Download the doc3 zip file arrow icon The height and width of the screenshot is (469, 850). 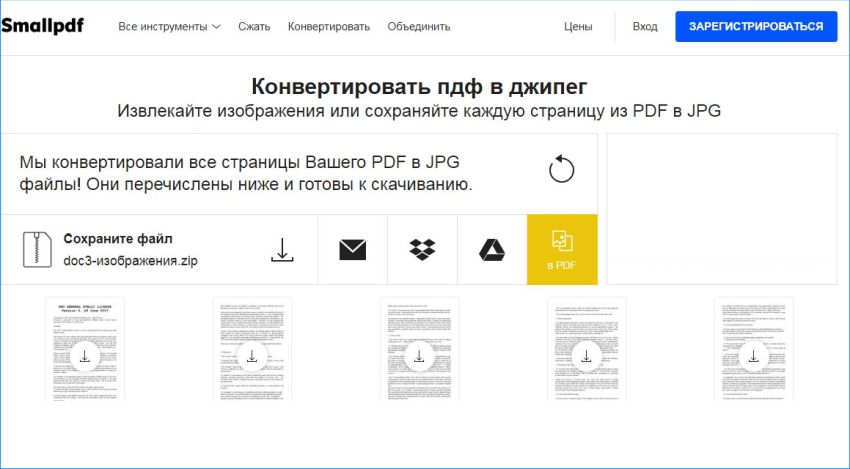[x=283, y=250]
